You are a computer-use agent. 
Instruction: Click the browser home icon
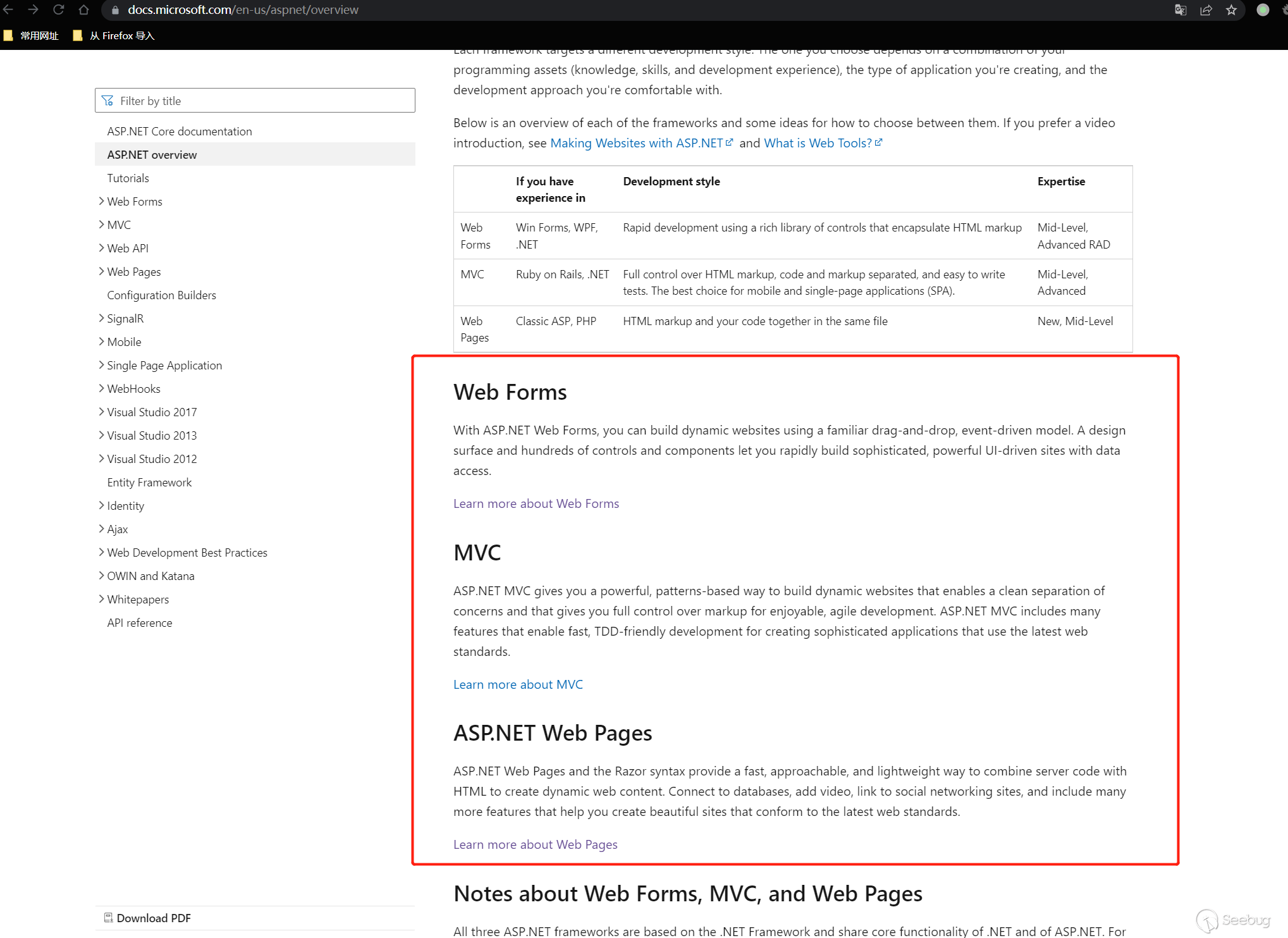pos(83,9)
